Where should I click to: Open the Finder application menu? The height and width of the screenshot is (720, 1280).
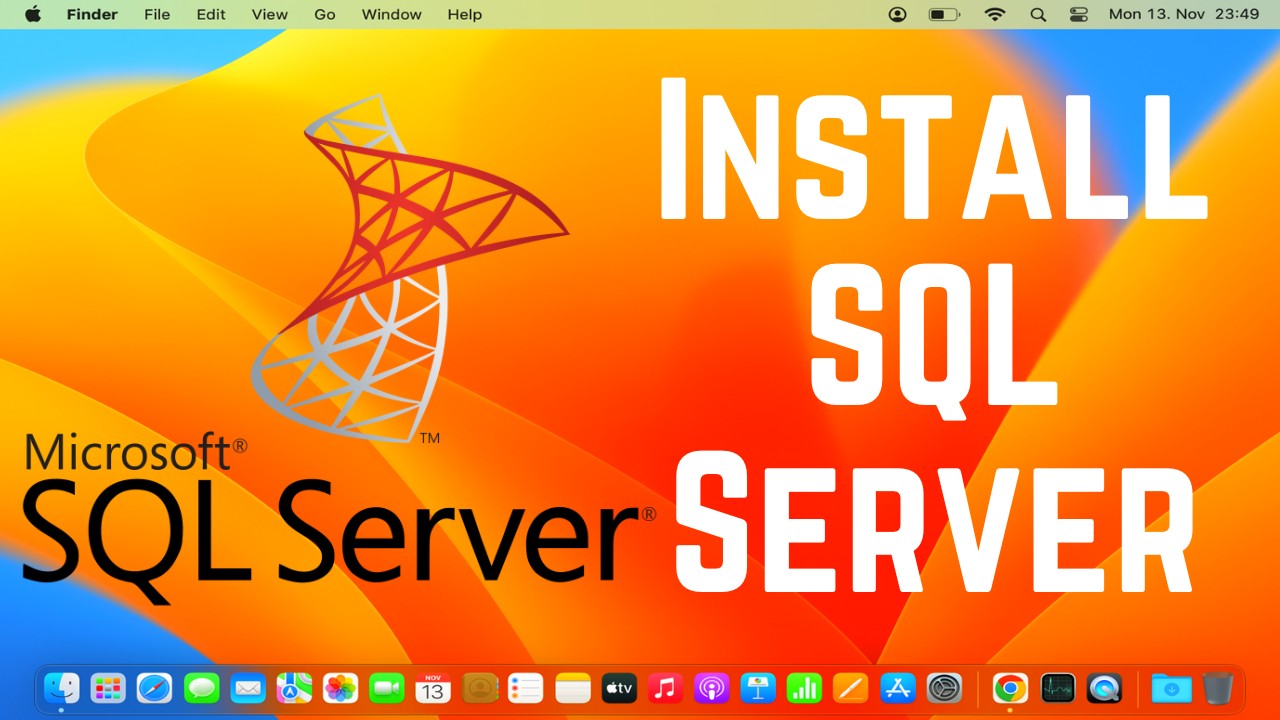point(92,14)
